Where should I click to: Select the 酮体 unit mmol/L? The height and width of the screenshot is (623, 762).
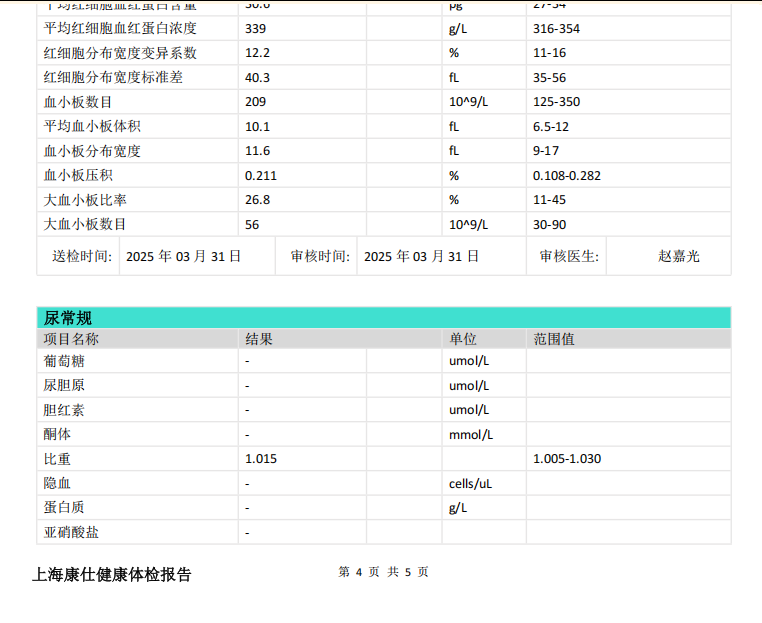point(471,435)
